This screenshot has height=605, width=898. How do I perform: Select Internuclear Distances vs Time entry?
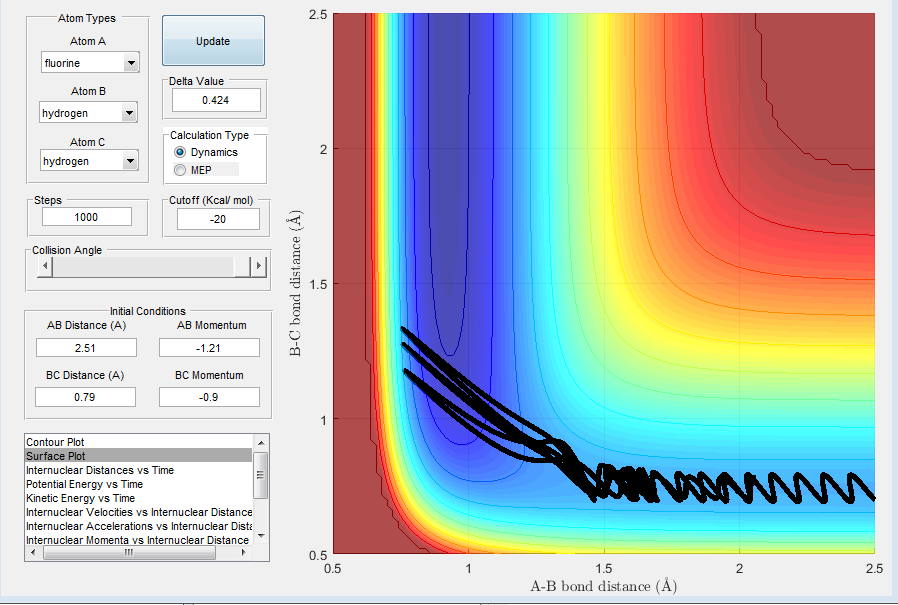[x=100, y=470]
